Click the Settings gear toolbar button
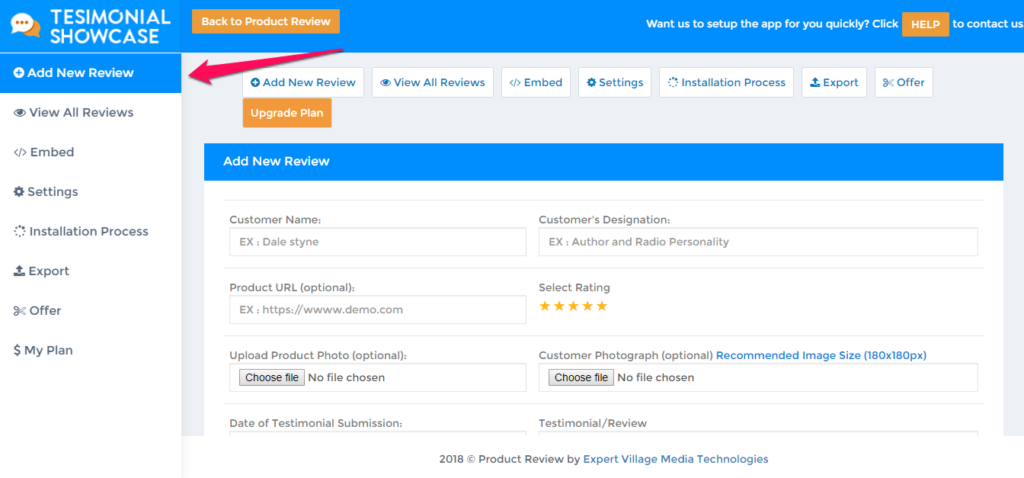Image resolution: width=1024 pixels, height=478 pixels. (x=615, y=82)
